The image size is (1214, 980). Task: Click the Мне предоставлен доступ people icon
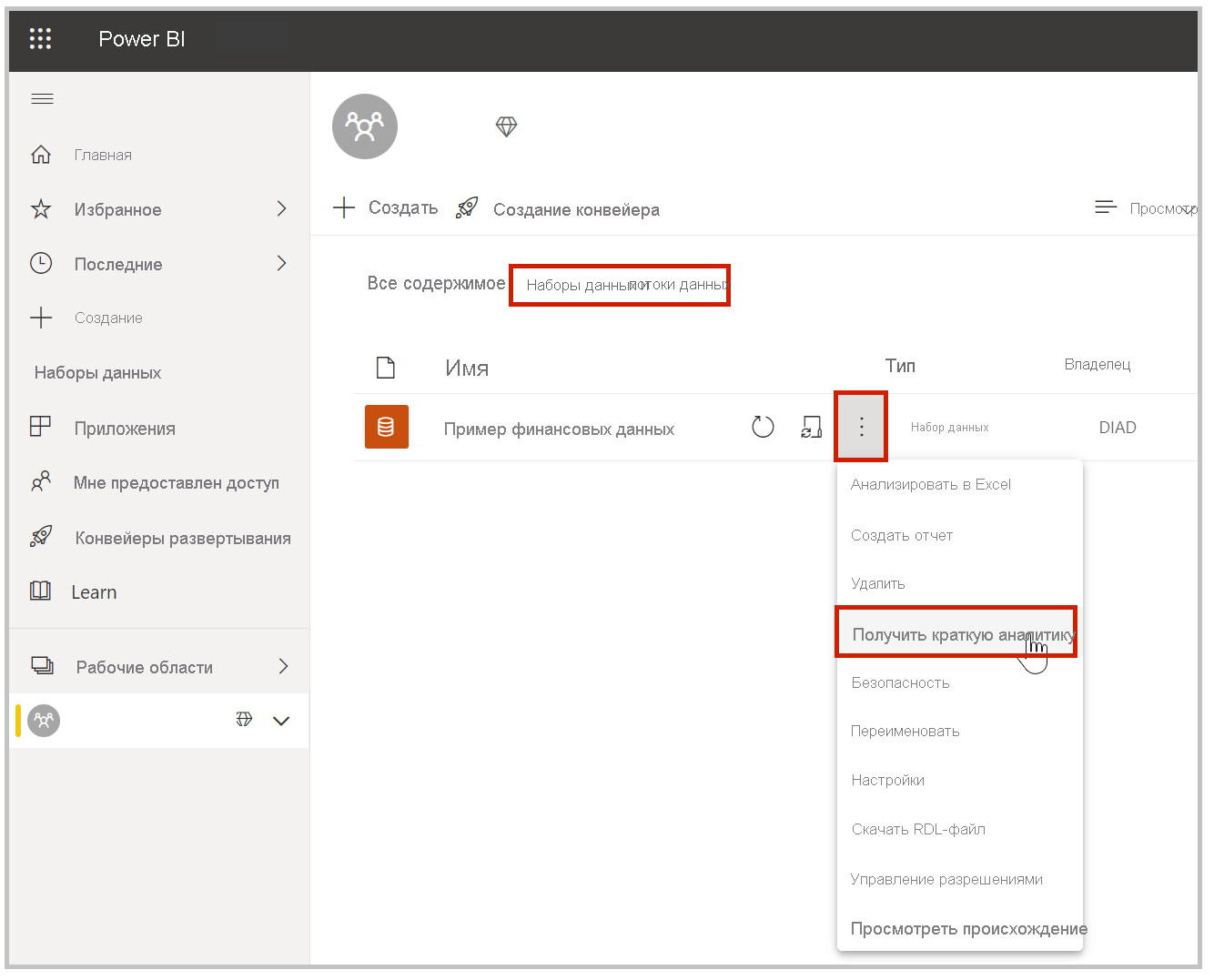(x=41, y=481)
